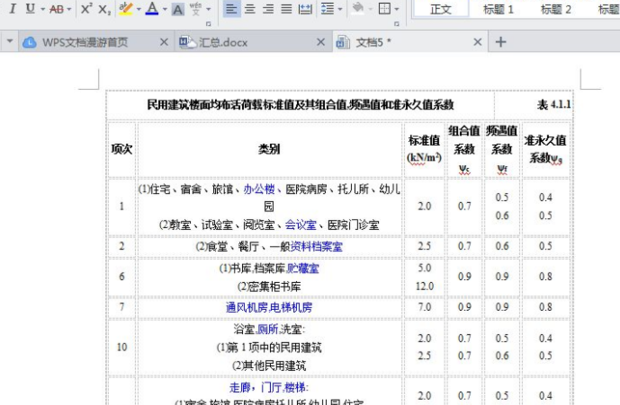This screenshot has width=620, height=405.
Task: Open line spacing tool
Action: (x=327, y=9)
